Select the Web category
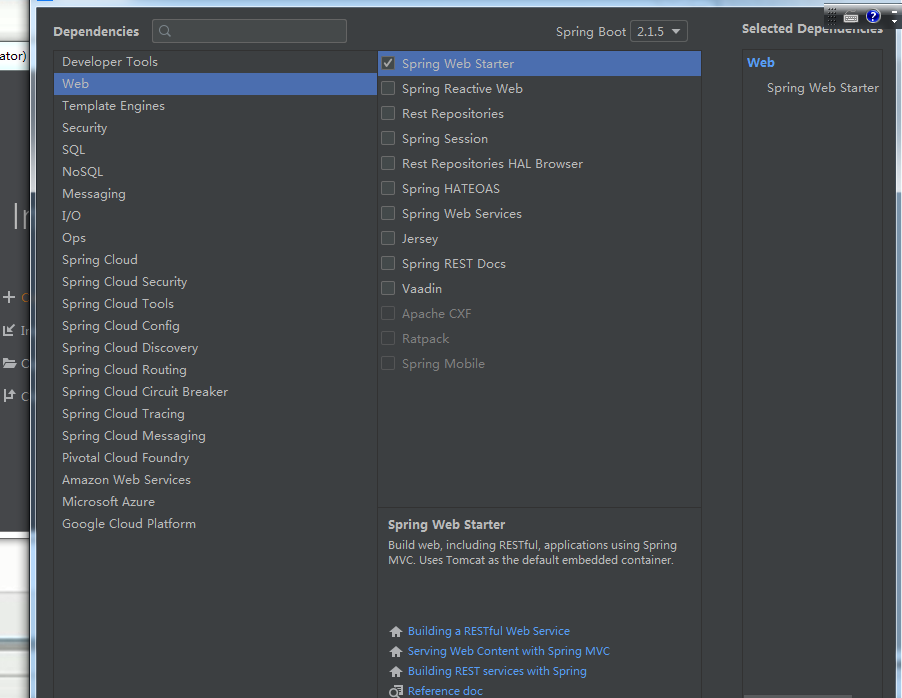902x698 pixels. [x=215, y=83]
